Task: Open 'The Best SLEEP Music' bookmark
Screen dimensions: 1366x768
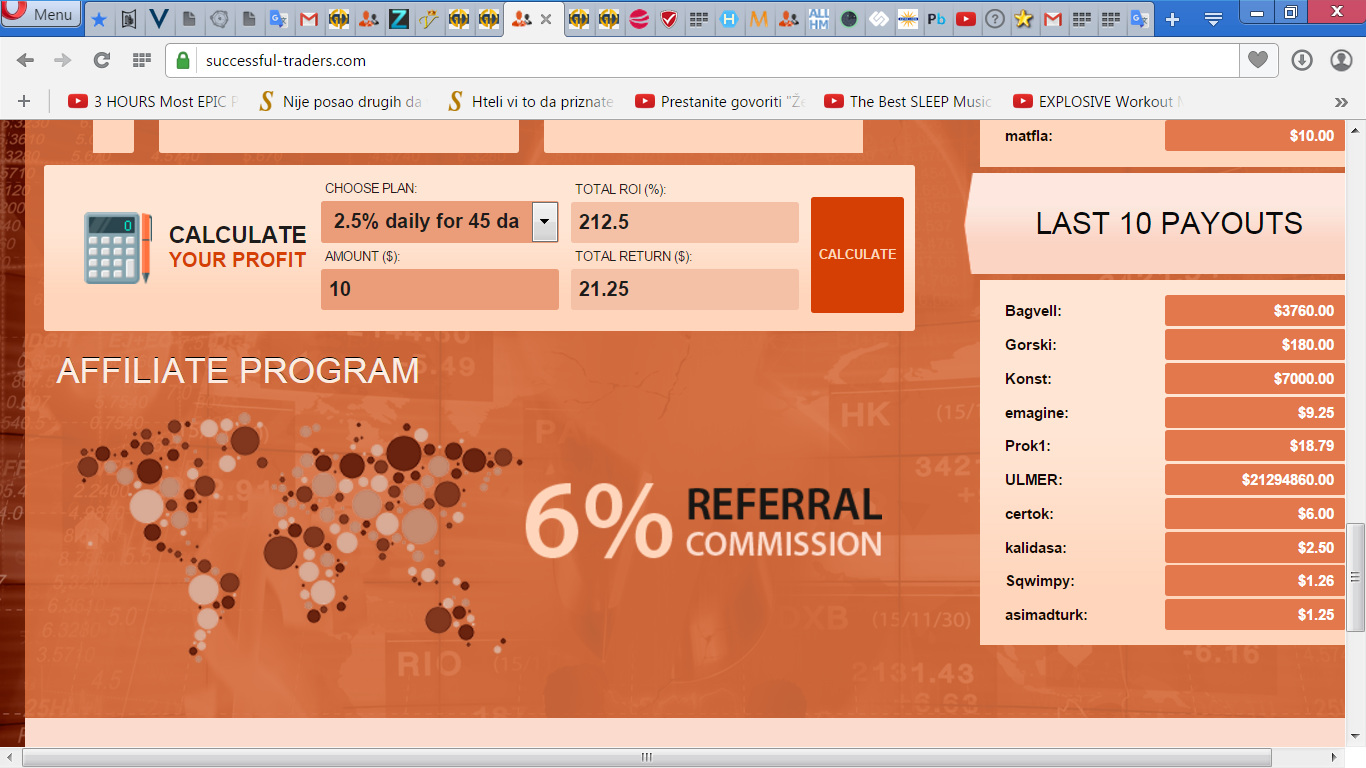Action: click(x=908, y=101)
